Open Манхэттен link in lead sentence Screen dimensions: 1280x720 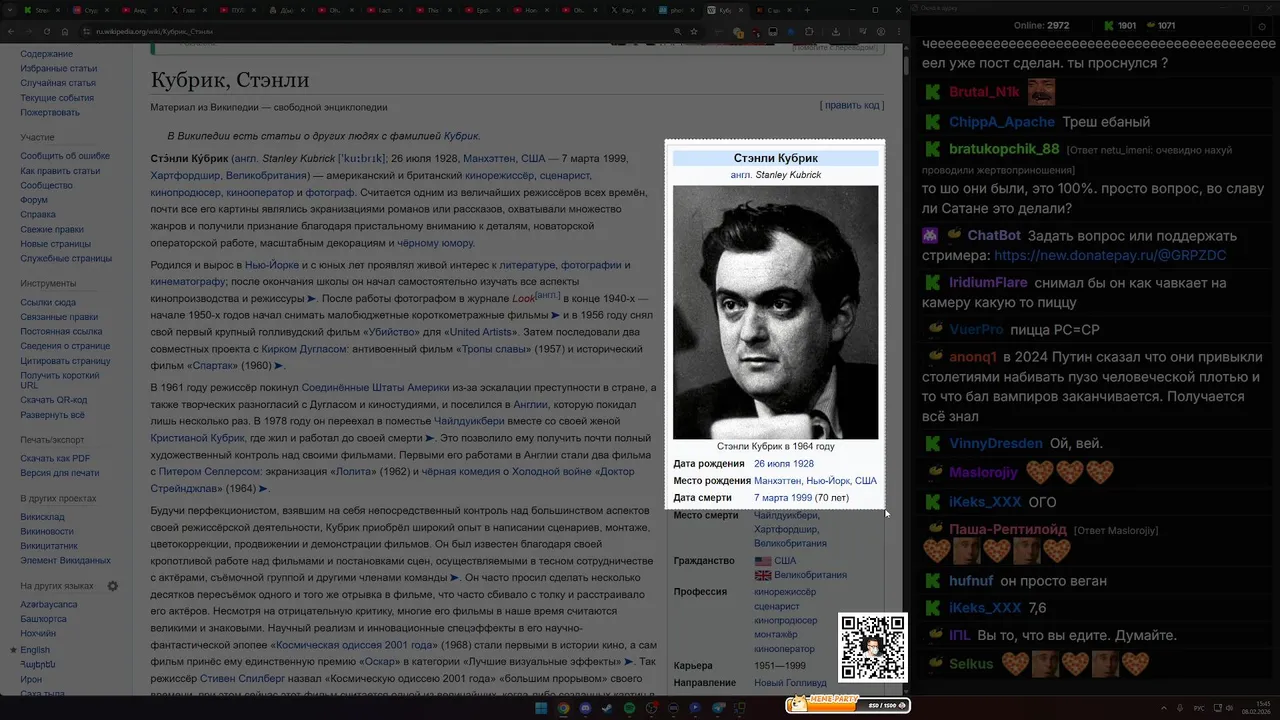click(x=490, y=158)
